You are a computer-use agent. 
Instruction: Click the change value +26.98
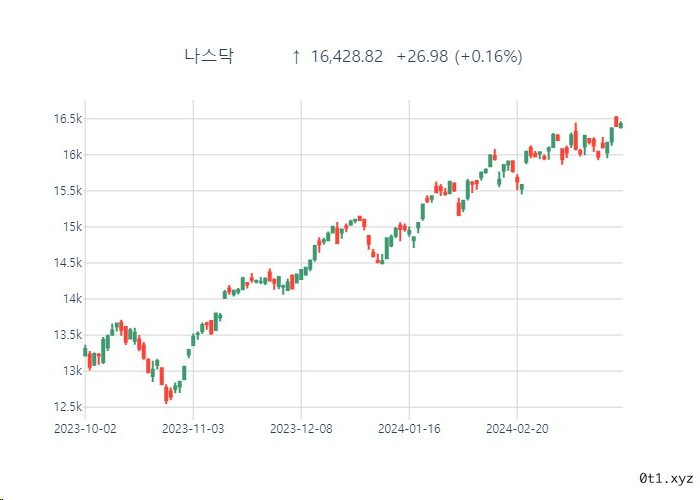[x=422, y=57]
